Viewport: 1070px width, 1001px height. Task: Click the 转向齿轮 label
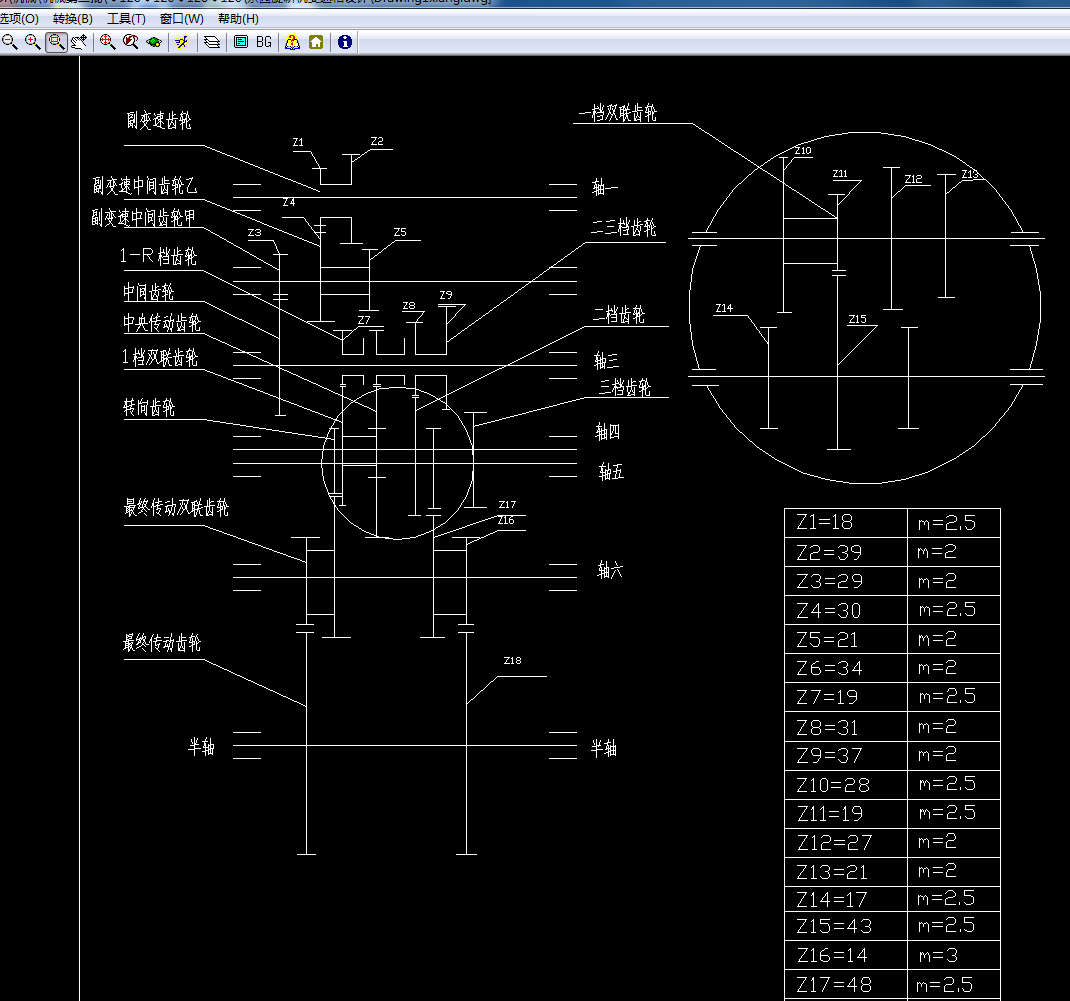coord(149,407)
